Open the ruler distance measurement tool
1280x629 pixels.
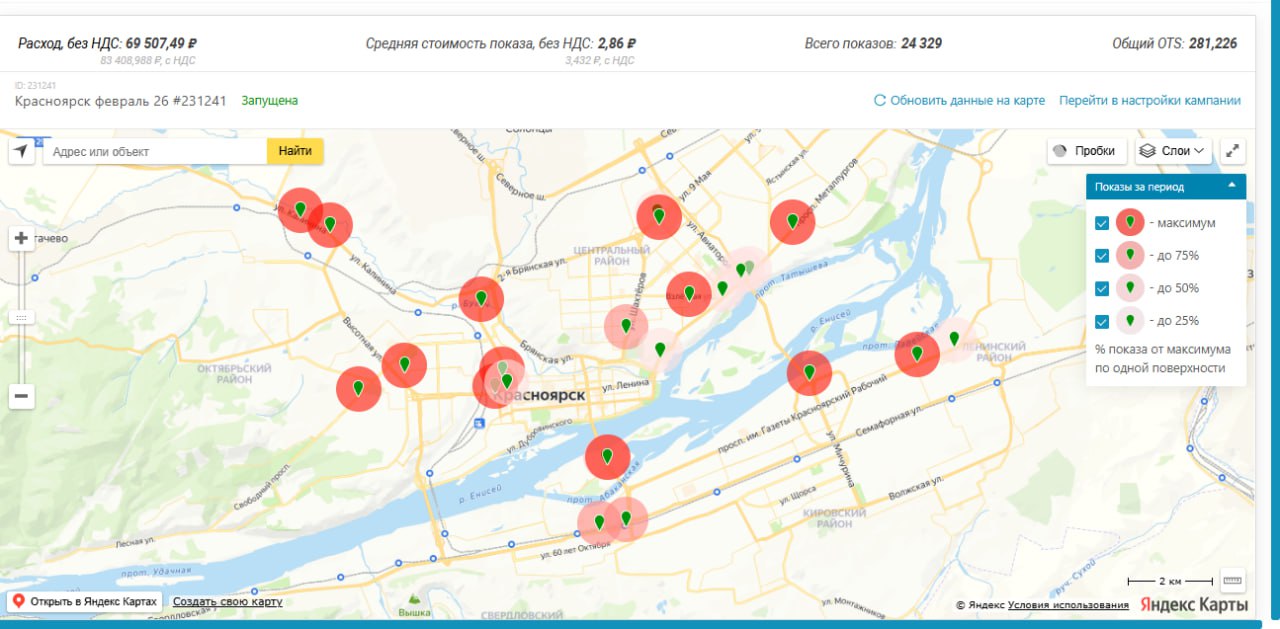point(1232,580)
